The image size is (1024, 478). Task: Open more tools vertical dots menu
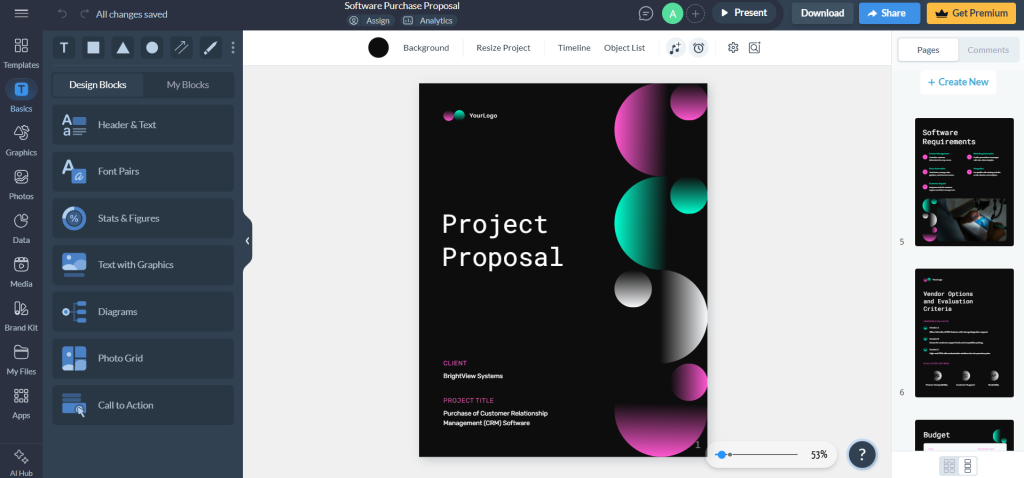(x=232, y=48)
